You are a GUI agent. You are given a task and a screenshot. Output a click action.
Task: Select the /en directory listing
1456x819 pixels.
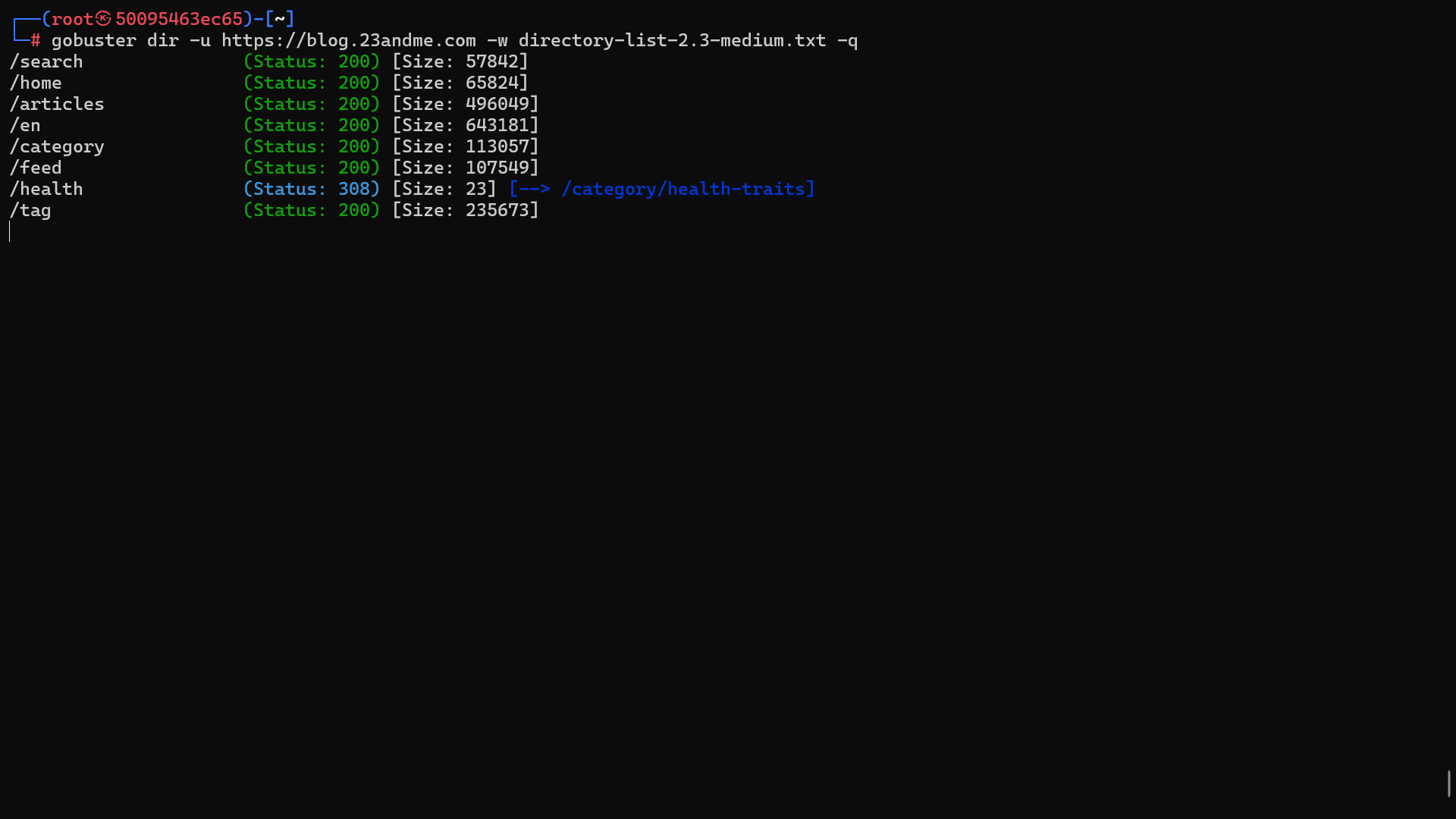point(25,125)
